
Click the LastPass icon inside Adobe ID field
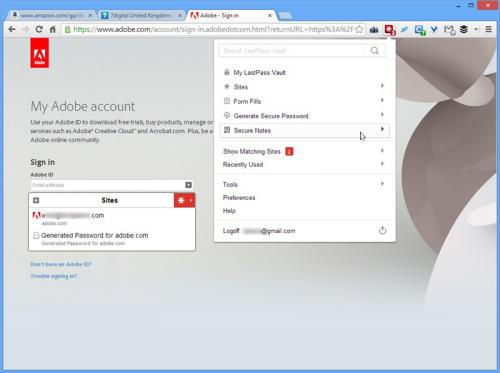(x=188, y=185)
